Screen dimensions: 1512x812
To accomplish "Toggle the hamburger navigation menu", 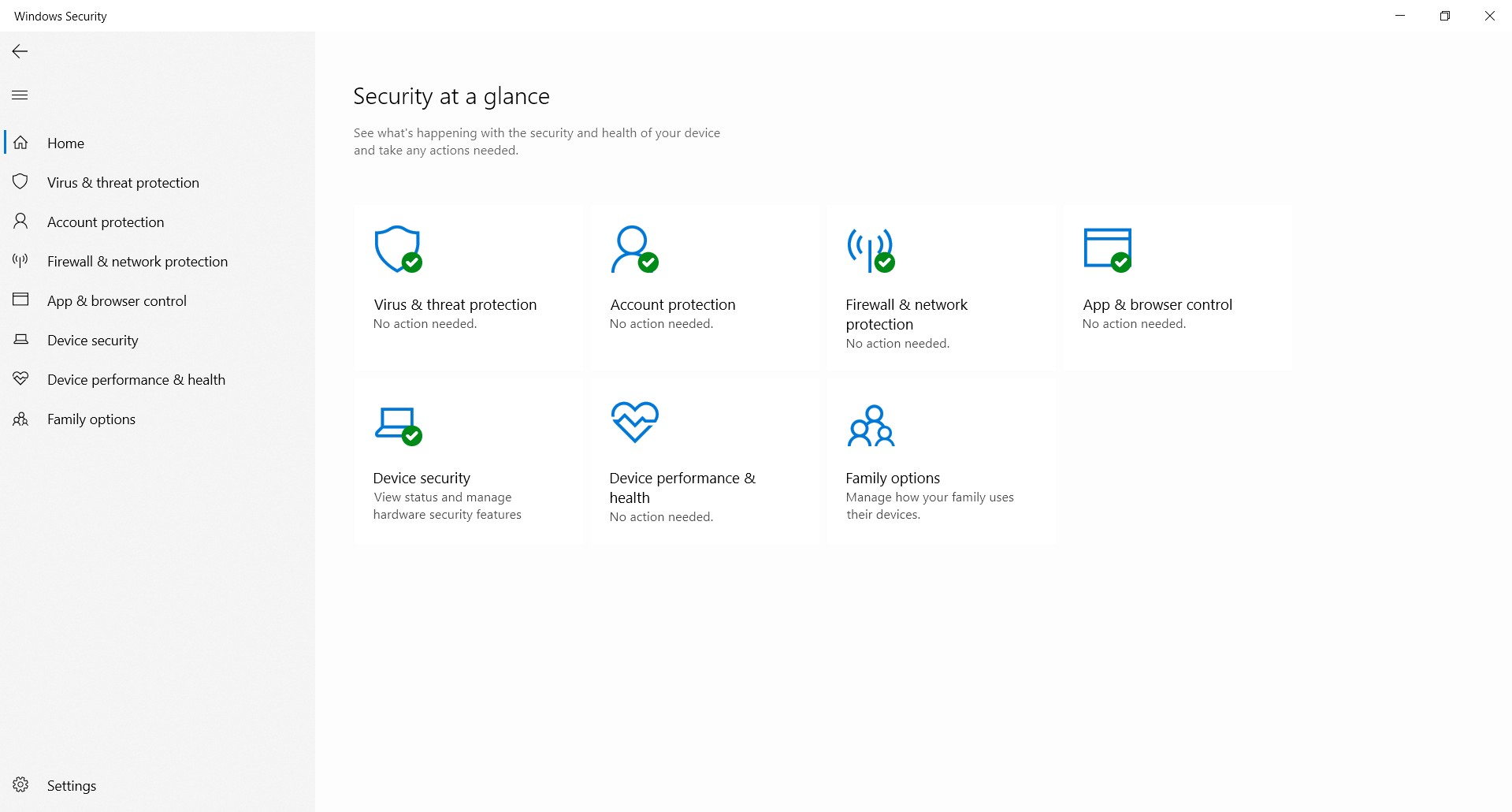I will click(x=20, y=95).
